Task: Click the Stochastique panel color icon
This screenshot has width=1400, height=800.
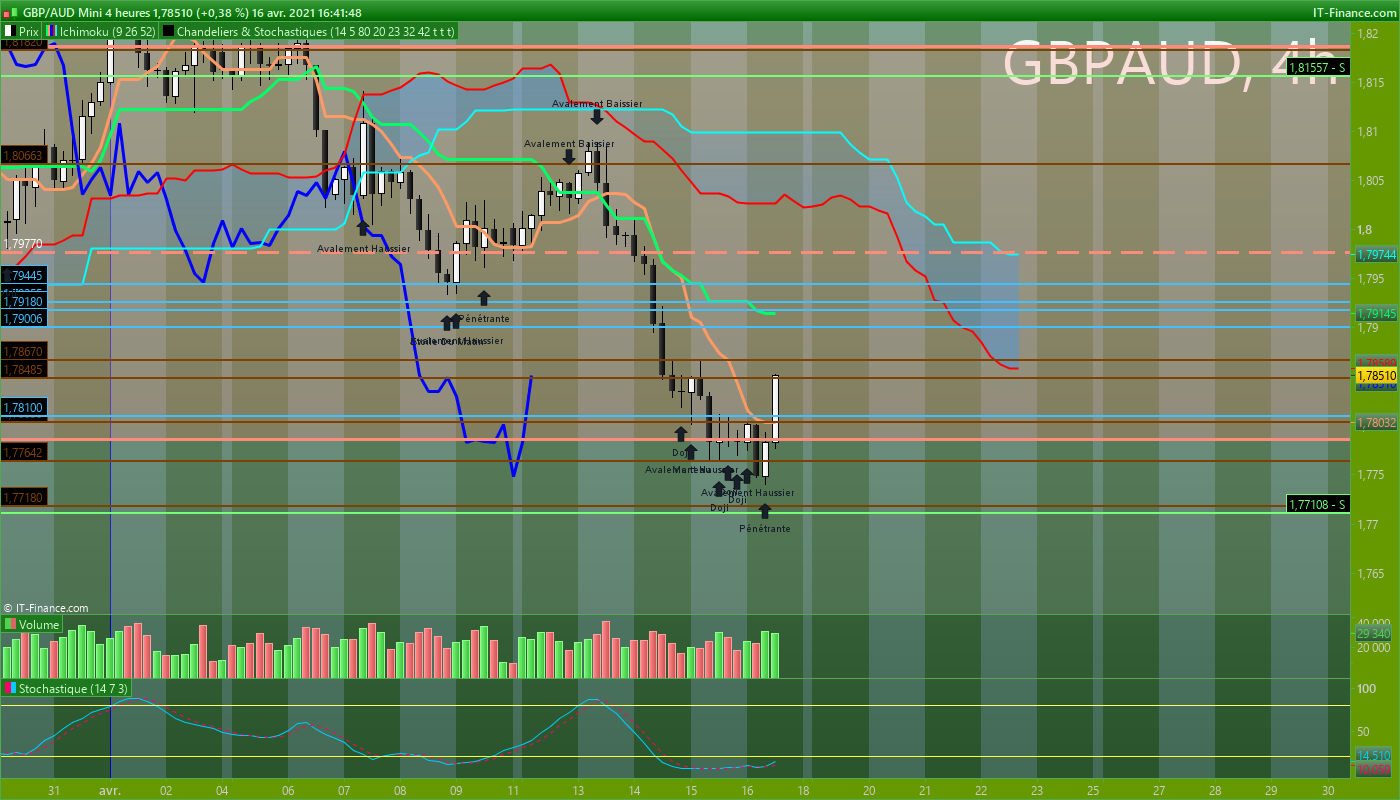Action: click(10, 689)
